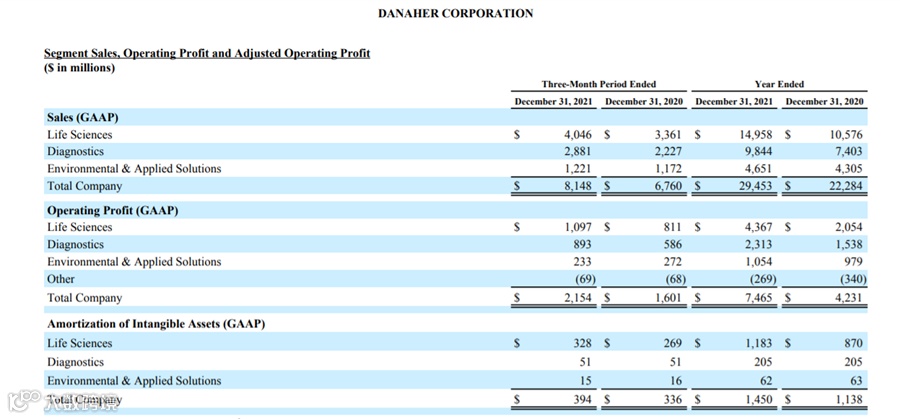Select Life Sciences operating profit 4,367
Viewport: 900px width, 419px height.
pyautogui.click(x=759, y=227)
